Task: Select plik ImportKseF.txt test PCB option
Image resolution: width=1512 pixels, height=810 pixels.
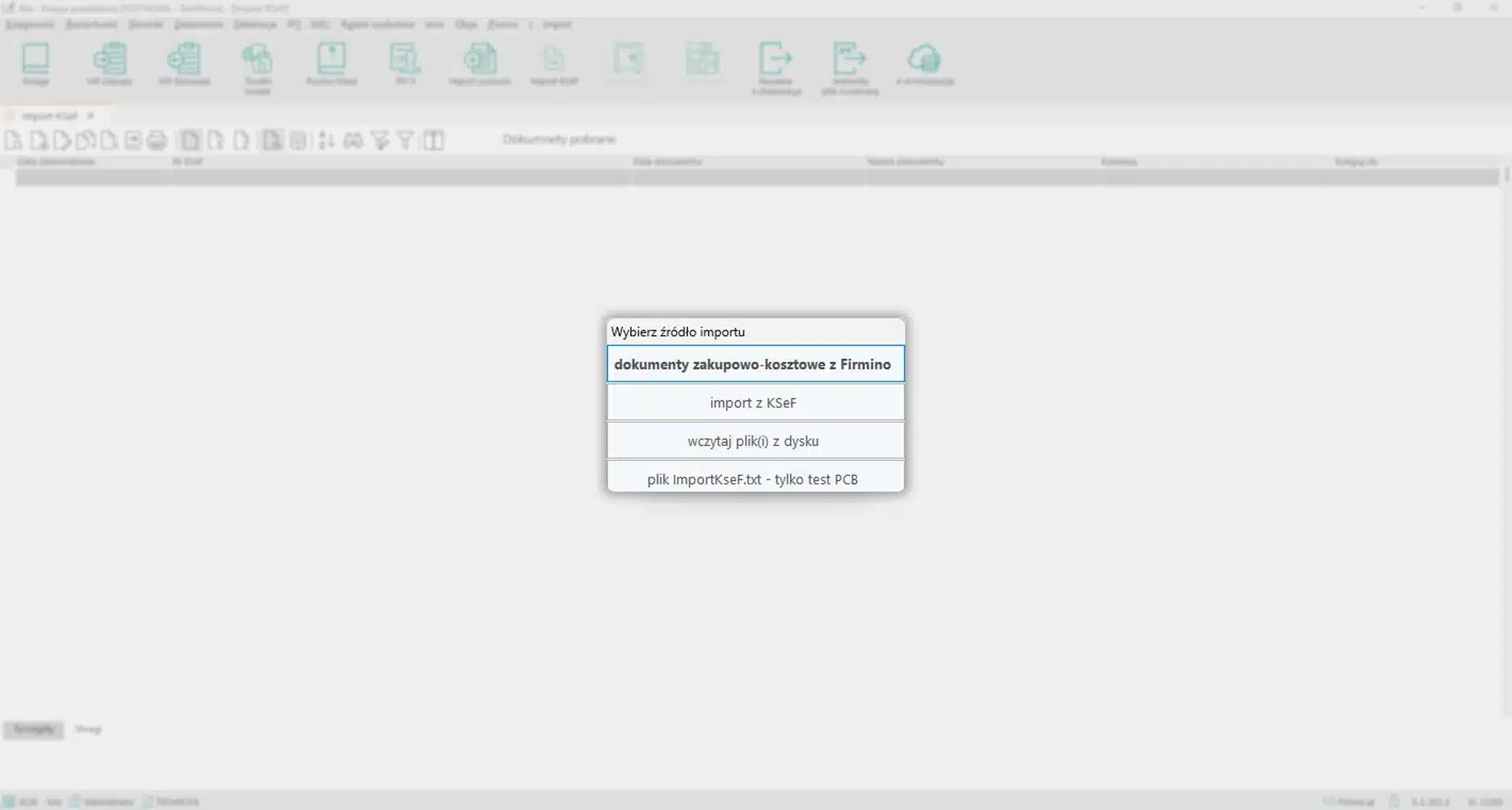Action: pos(754,478)
